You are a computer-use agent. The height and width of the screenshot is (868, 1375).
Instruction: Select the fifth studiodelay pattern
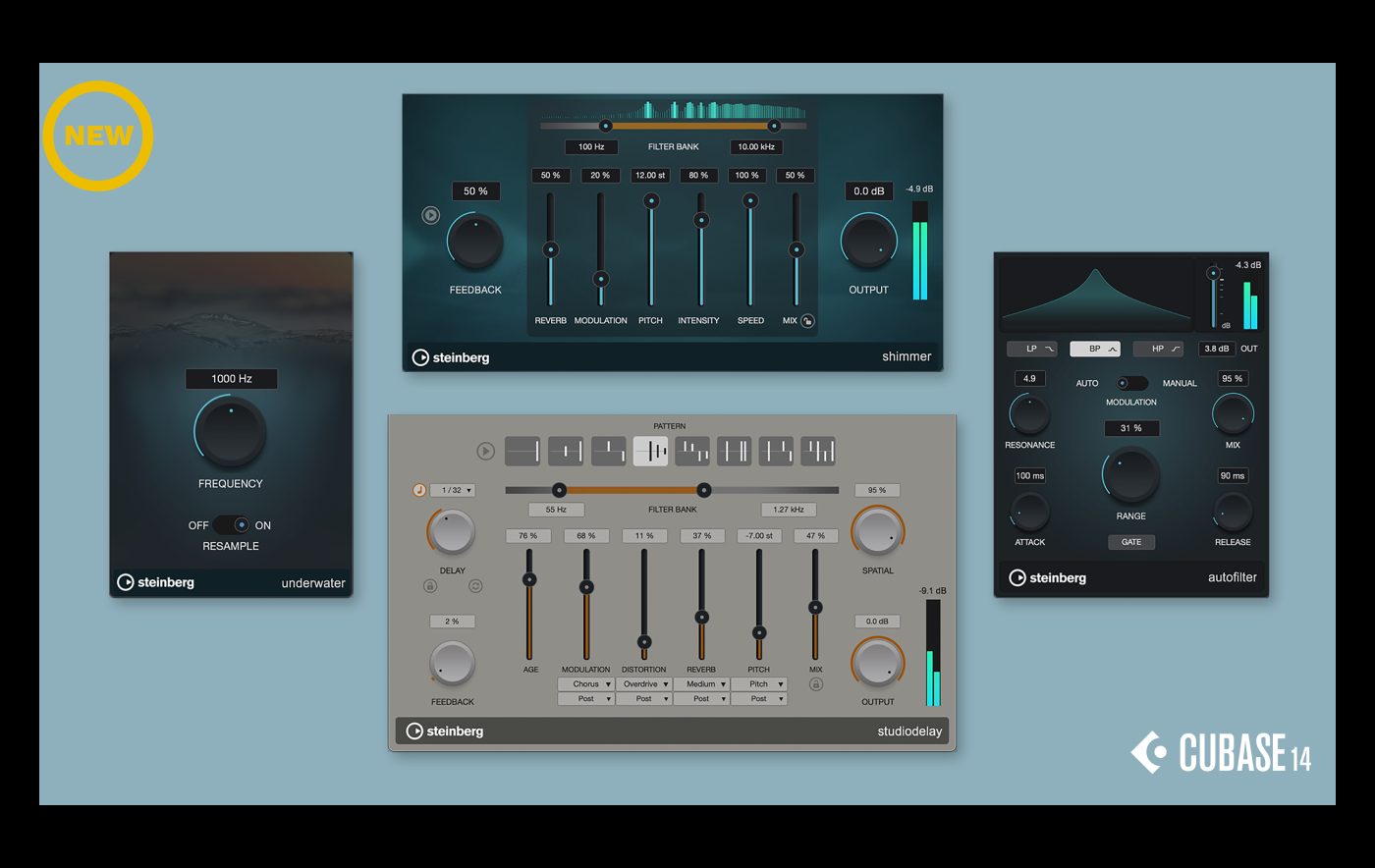click(692, 451)
